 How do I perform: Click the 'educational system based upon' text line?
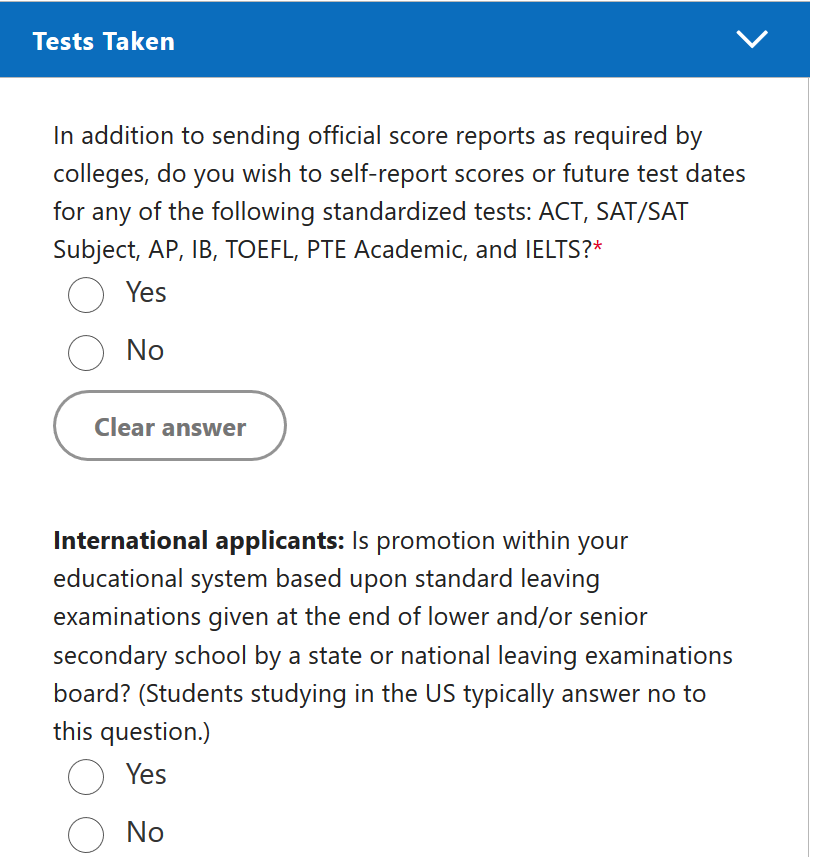(326, 579)
